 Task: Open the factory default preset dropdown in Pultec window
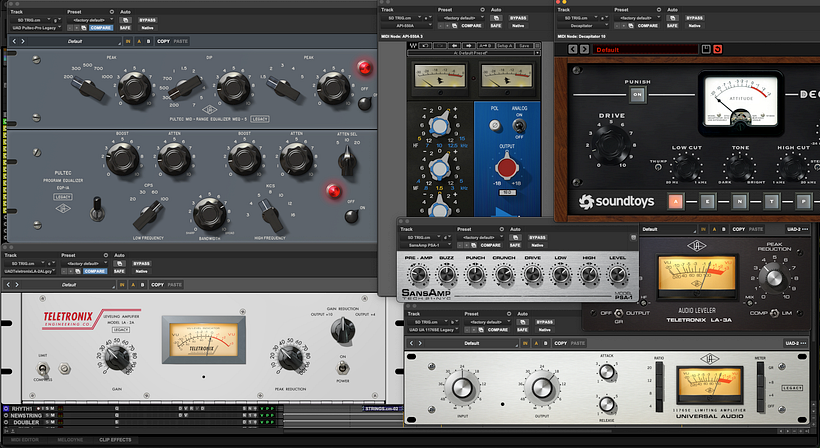click(90, 20)
